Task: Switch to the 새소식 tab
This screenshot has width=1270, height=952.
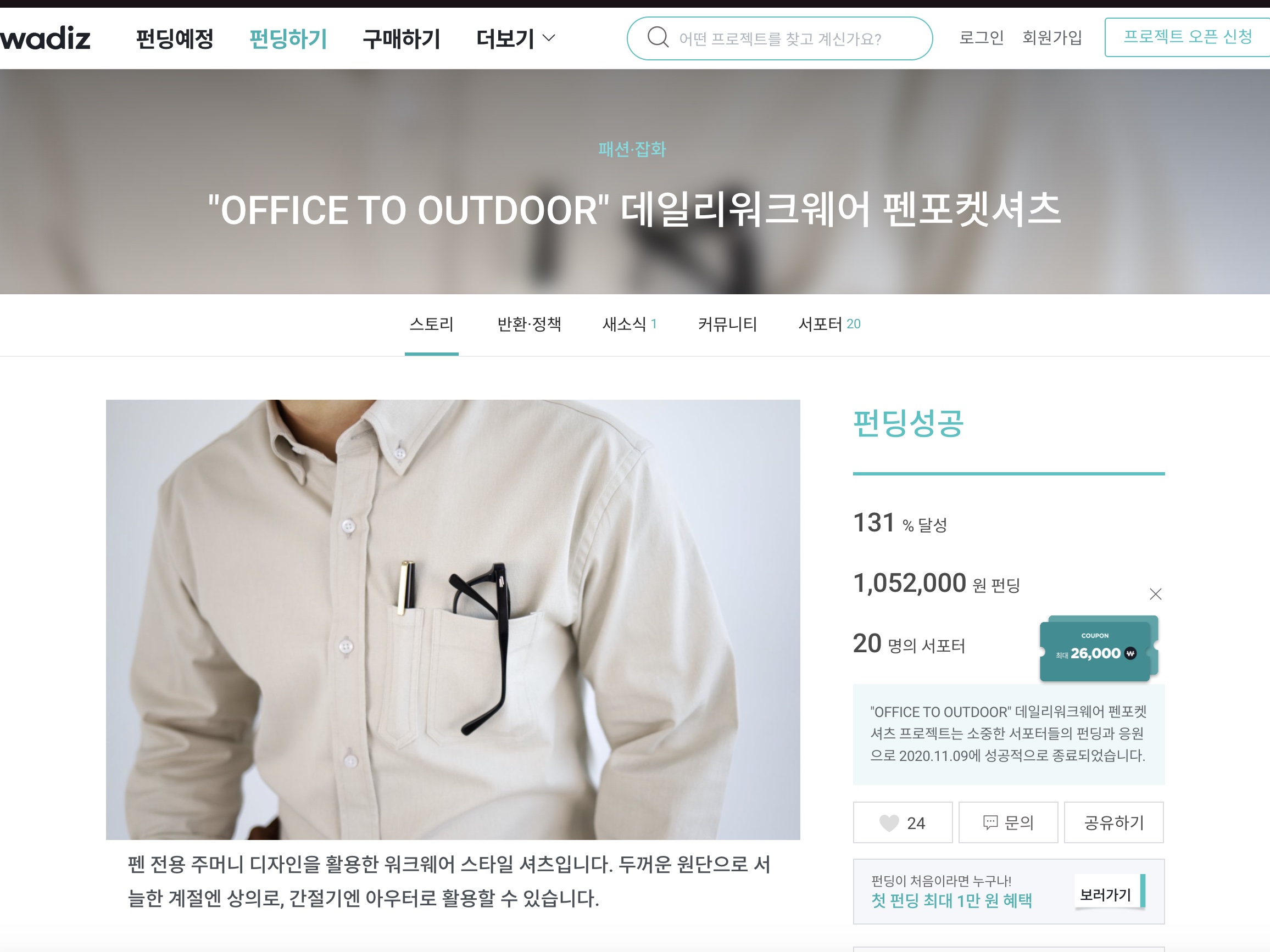Action: click(x=630, y=324)
